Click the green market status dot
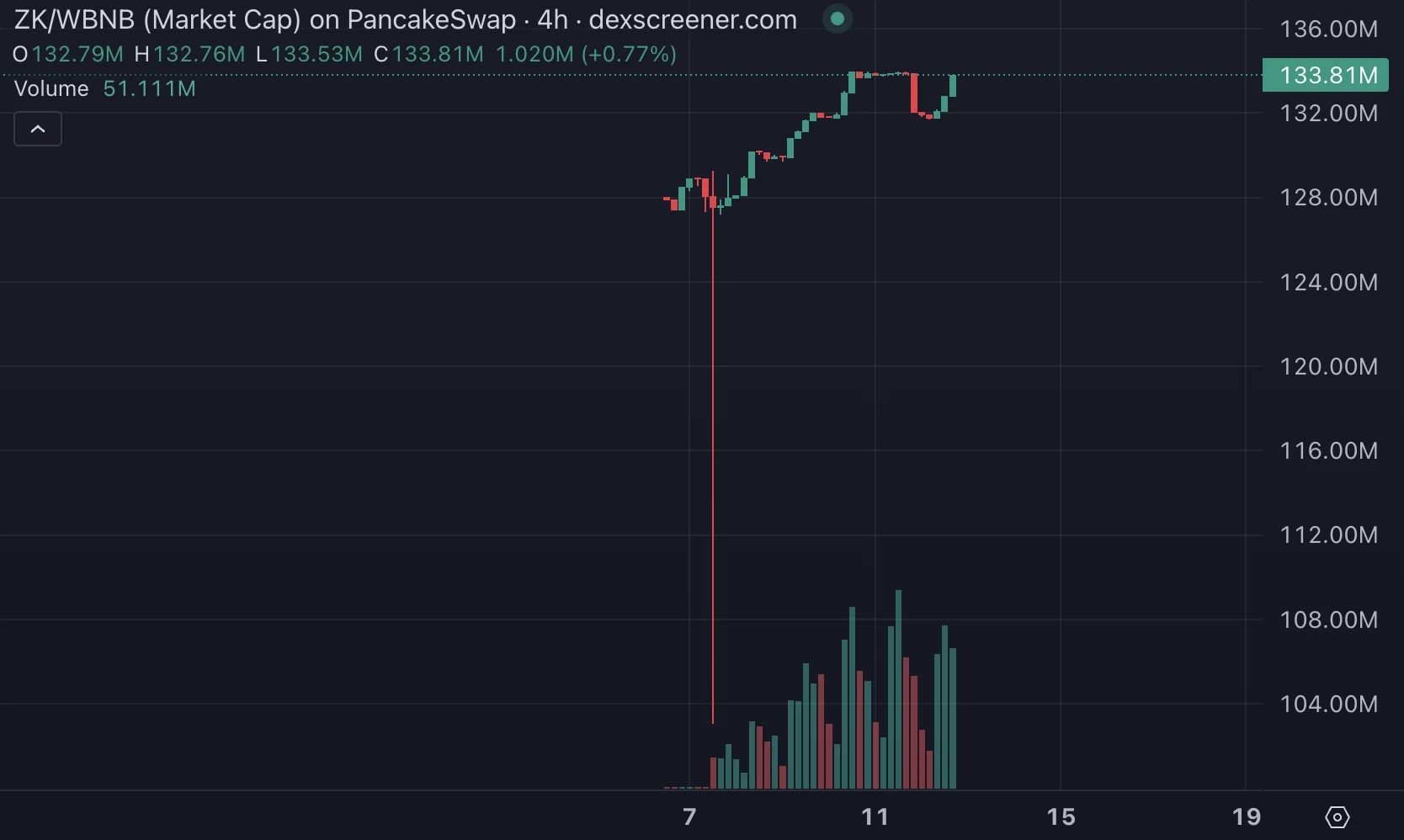Screen dimensions: 1404x840 pyautogui.click(x=838, y=19)
